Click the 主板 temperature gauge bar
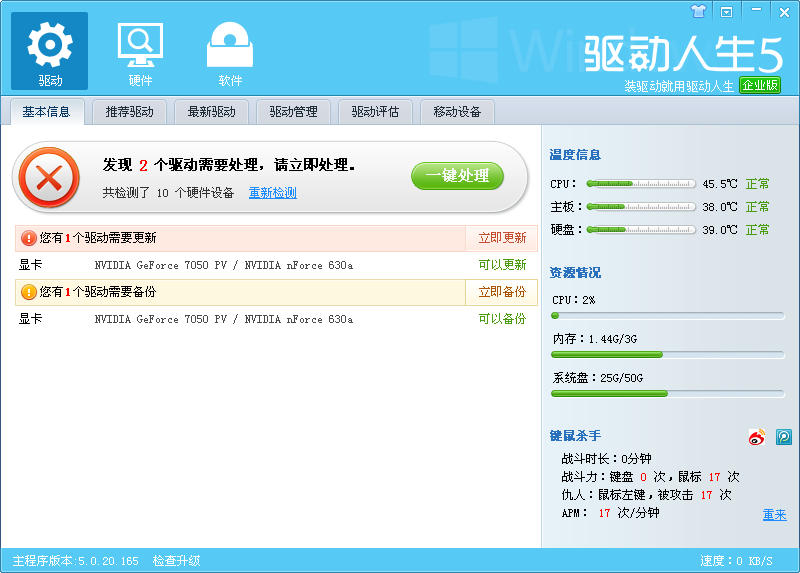The image size is (800, 573). pos(641,207)
